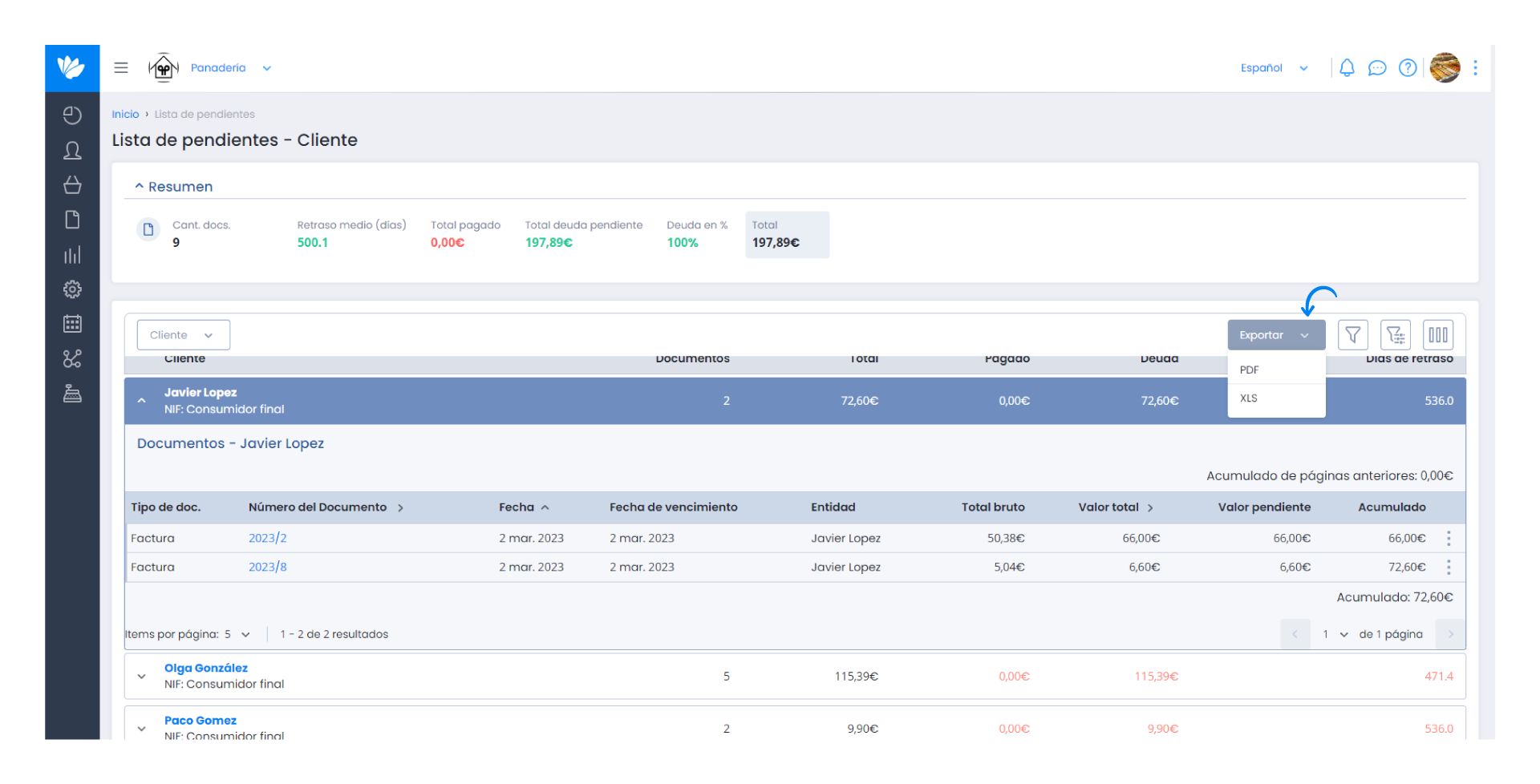Open the notifications bell icon

[1347, 68]
